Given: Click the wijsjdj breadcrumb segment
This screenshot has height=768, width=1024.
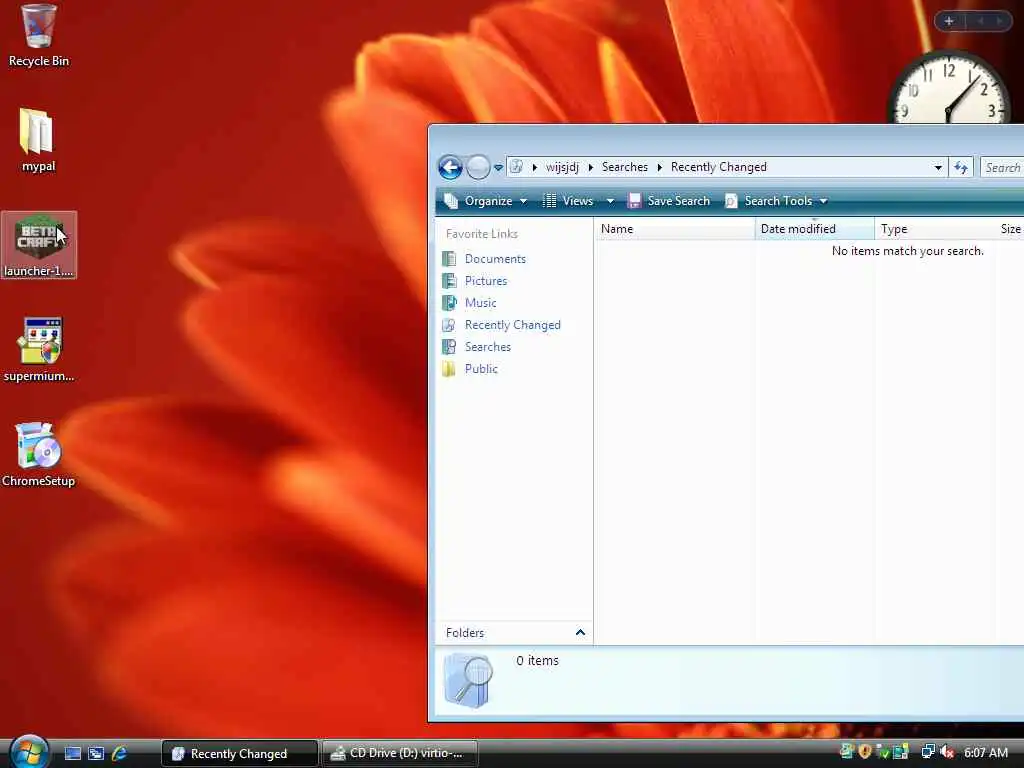Looking at the screenshot, I should pos(562,167).
